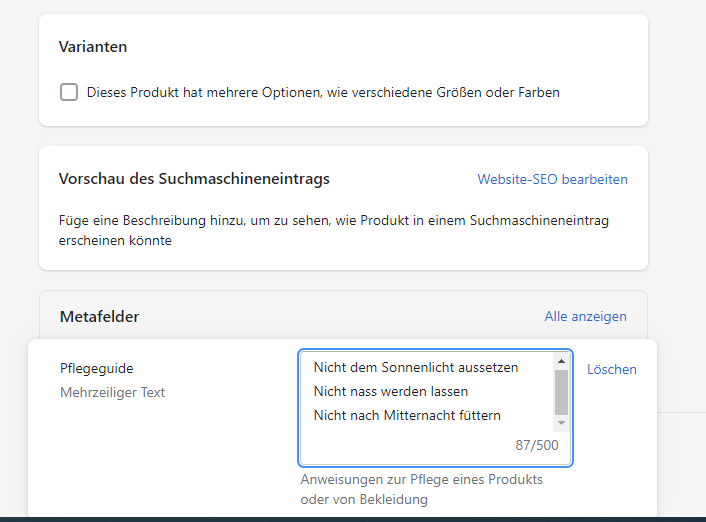The height and width of the screenshot is (522, 706).
Task: Place cursor in 'Nicht nach Mitternacht füttern' line
Action: (x=407, y=415)
